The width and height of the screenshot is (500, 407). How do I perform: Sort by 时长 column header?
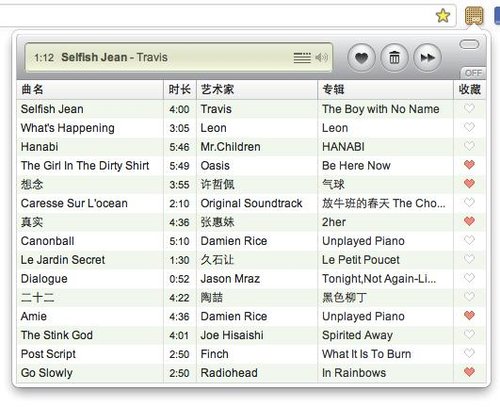[x=180, y=89]
